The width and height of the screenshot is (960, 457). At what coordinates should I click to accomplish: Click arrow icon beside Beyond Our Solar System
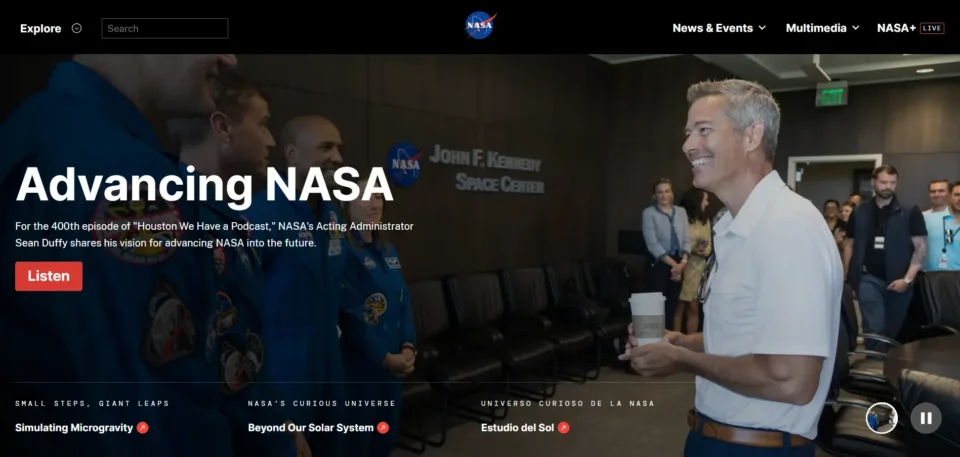pyautogui.click(x=383, y=428)
